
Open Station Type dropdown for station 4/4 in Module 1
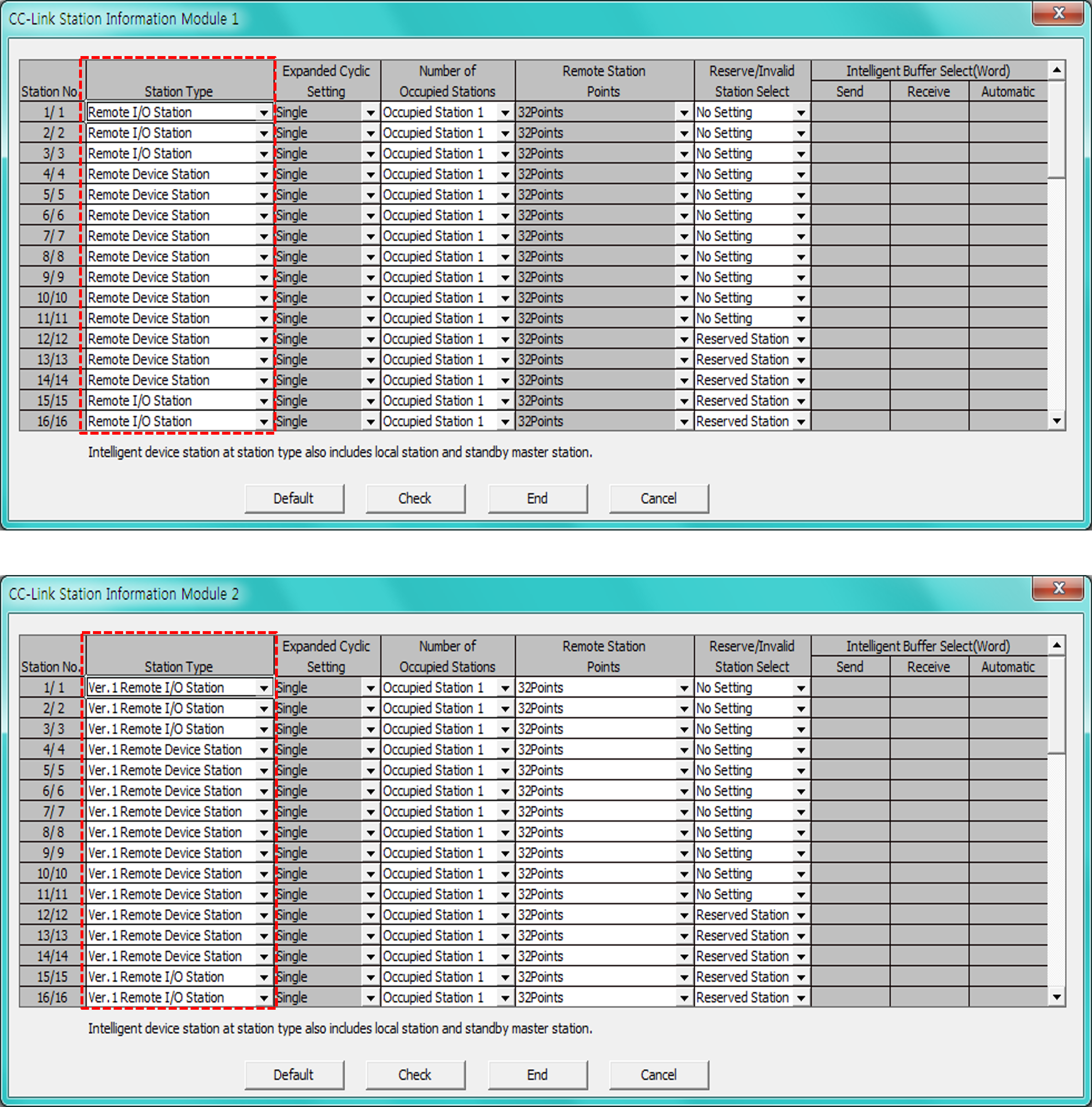264,174
